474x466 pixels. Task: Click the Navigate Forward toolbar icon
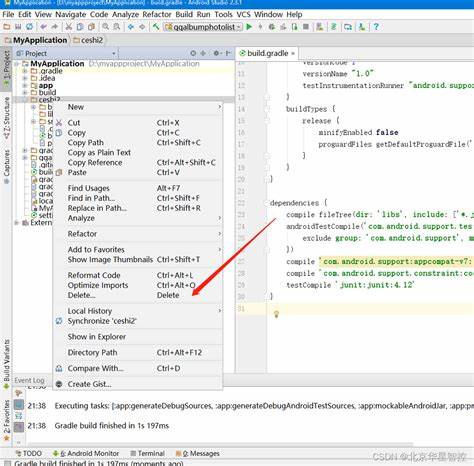pos(142,27)
